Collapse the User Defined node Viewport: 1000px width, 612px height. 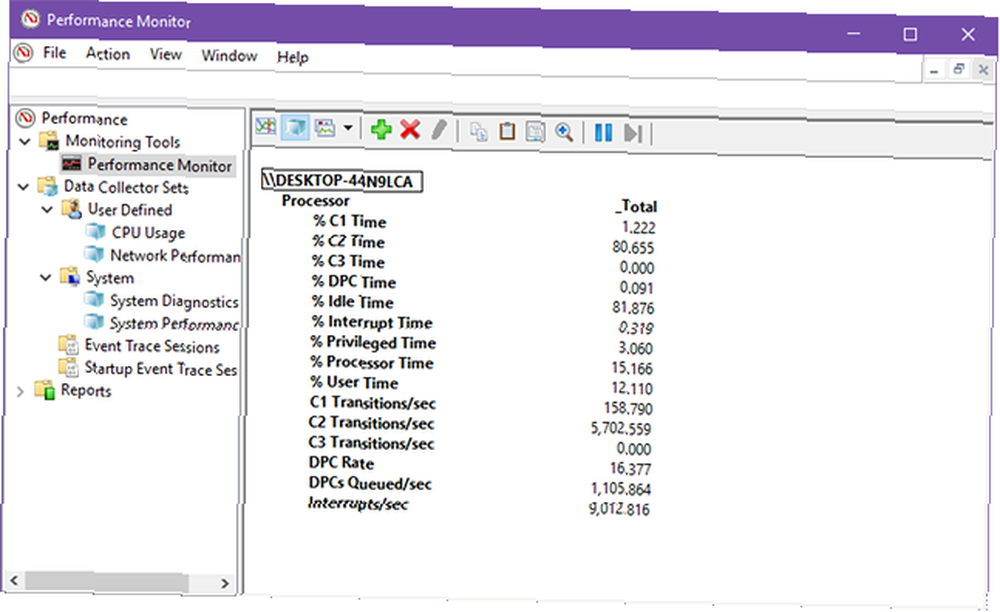tap(47, 209)
